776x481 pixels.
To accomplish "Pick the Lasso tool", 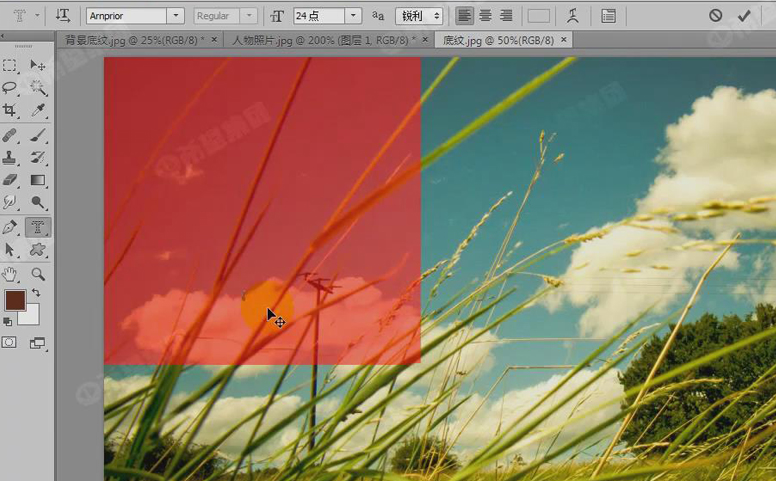I will [10, 88].
